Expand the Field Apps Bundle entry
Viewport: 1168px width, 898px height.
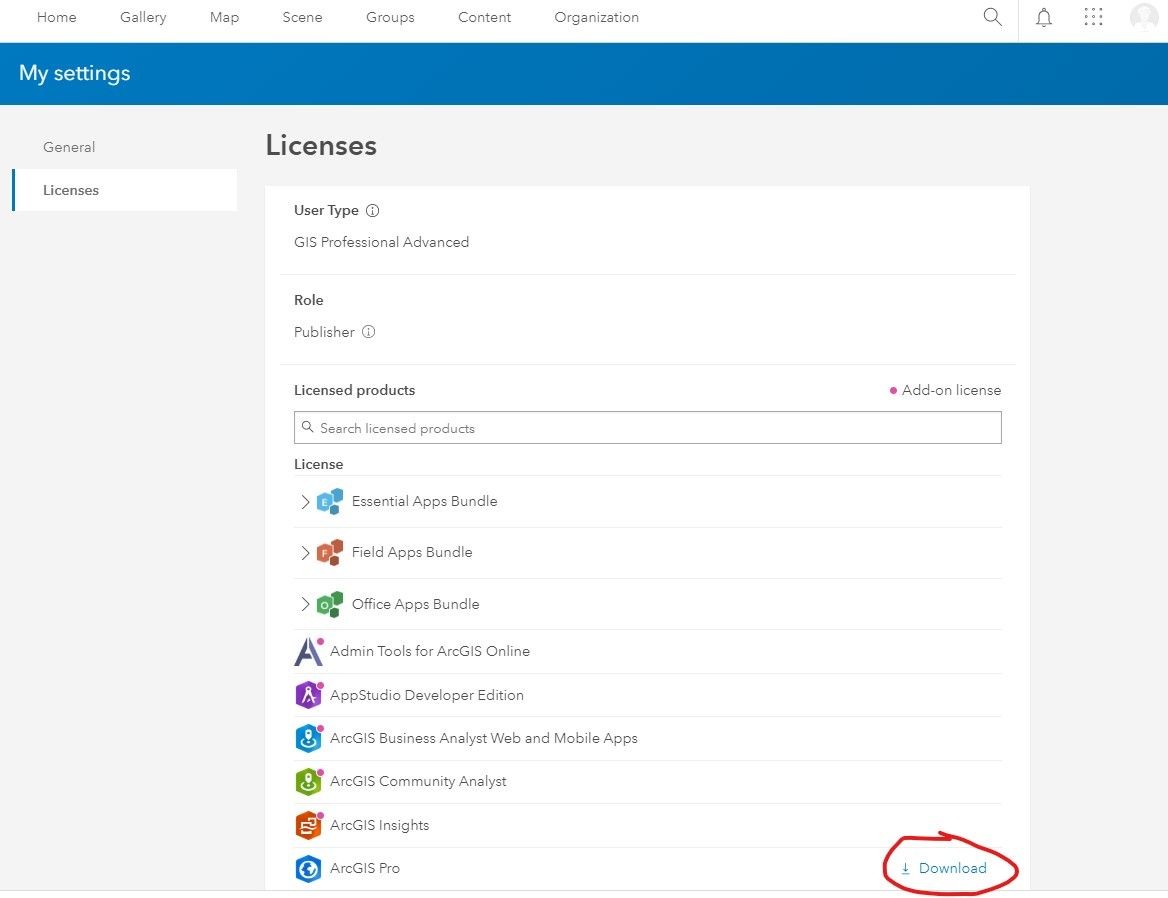point(306,552)
